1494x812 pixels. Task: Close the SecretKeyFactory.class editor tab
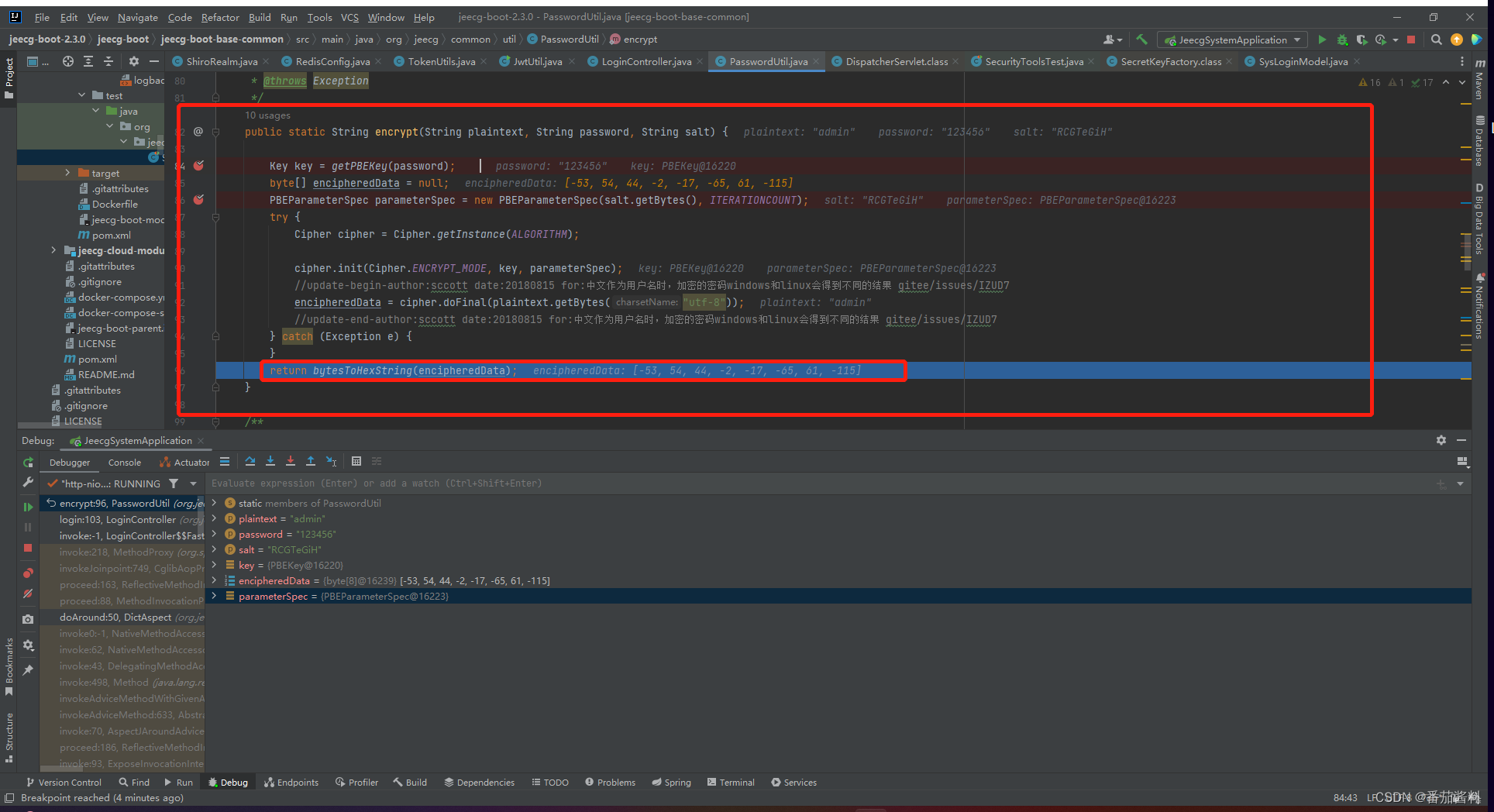pyautogui.click(x=1229, y=62)
